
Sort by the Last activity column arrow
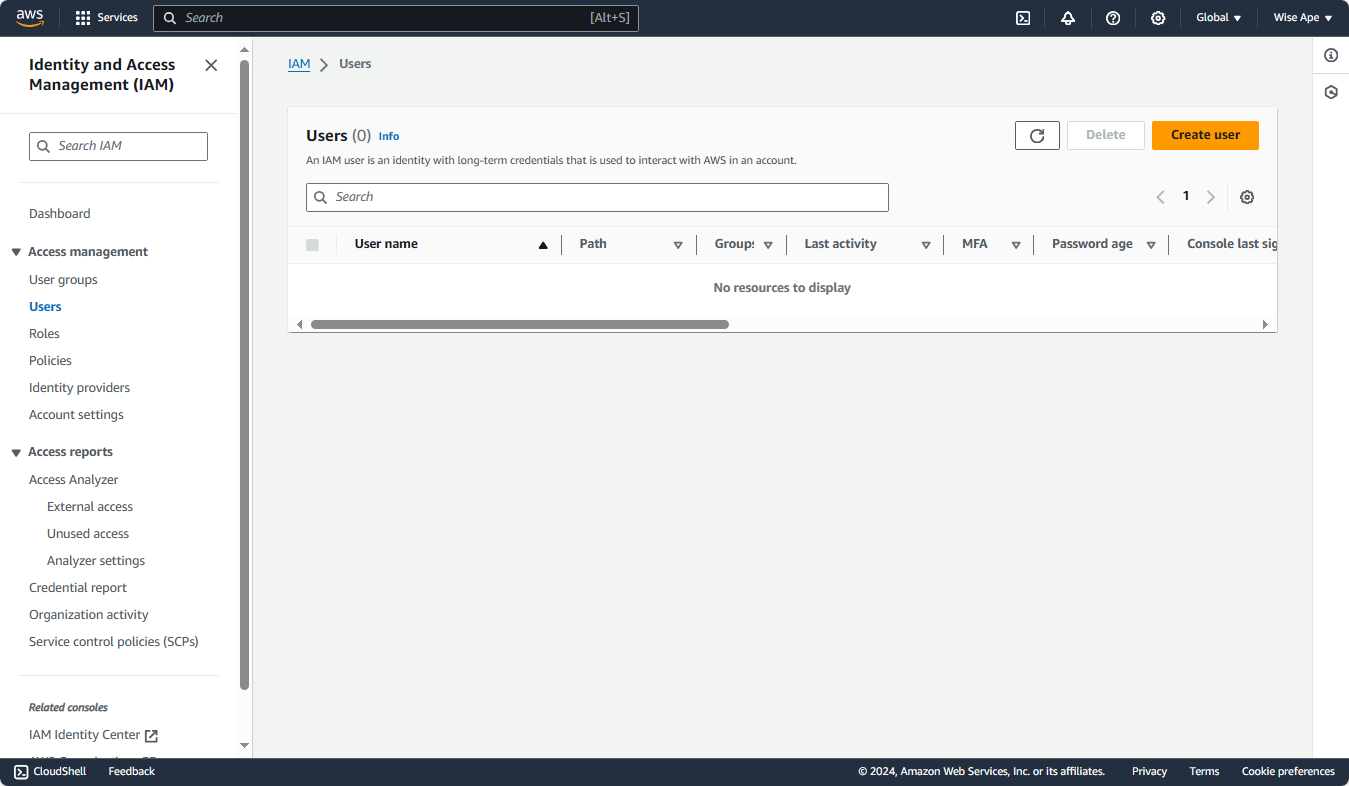926,245
